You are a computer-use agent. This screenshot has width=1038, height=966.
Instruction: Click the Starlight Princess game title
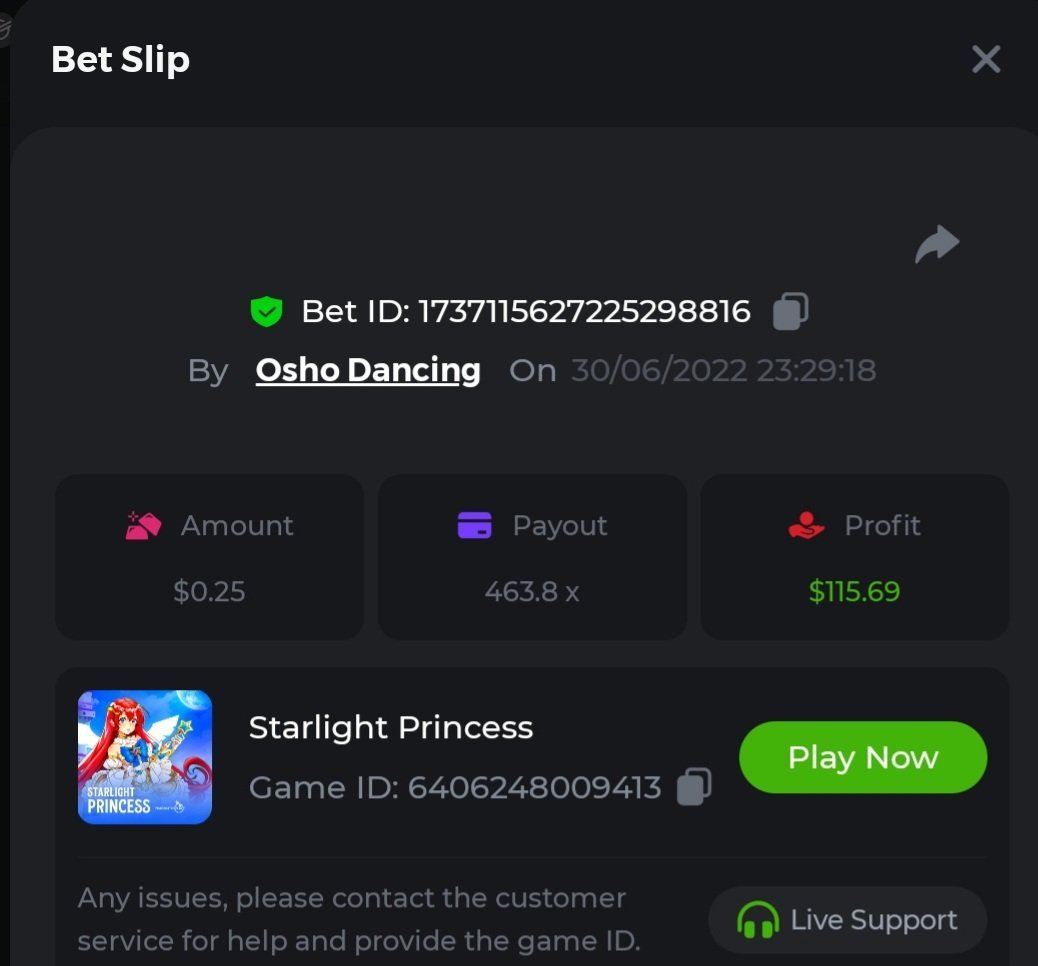click(x=391, y=727)
